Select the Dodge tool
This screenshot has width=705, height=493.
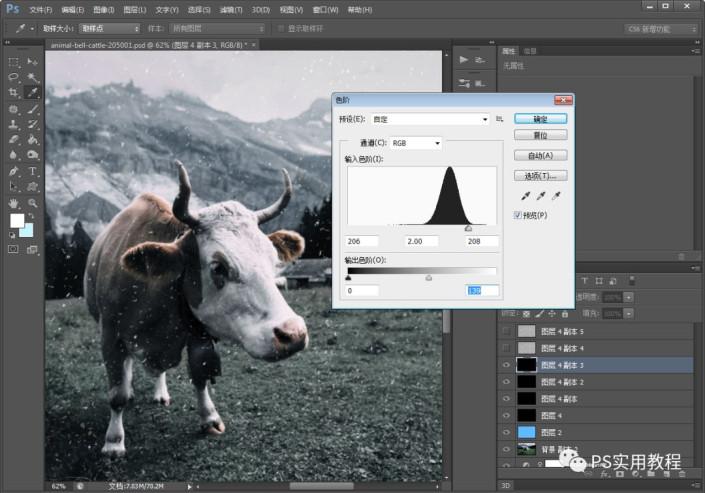(32, 155)
